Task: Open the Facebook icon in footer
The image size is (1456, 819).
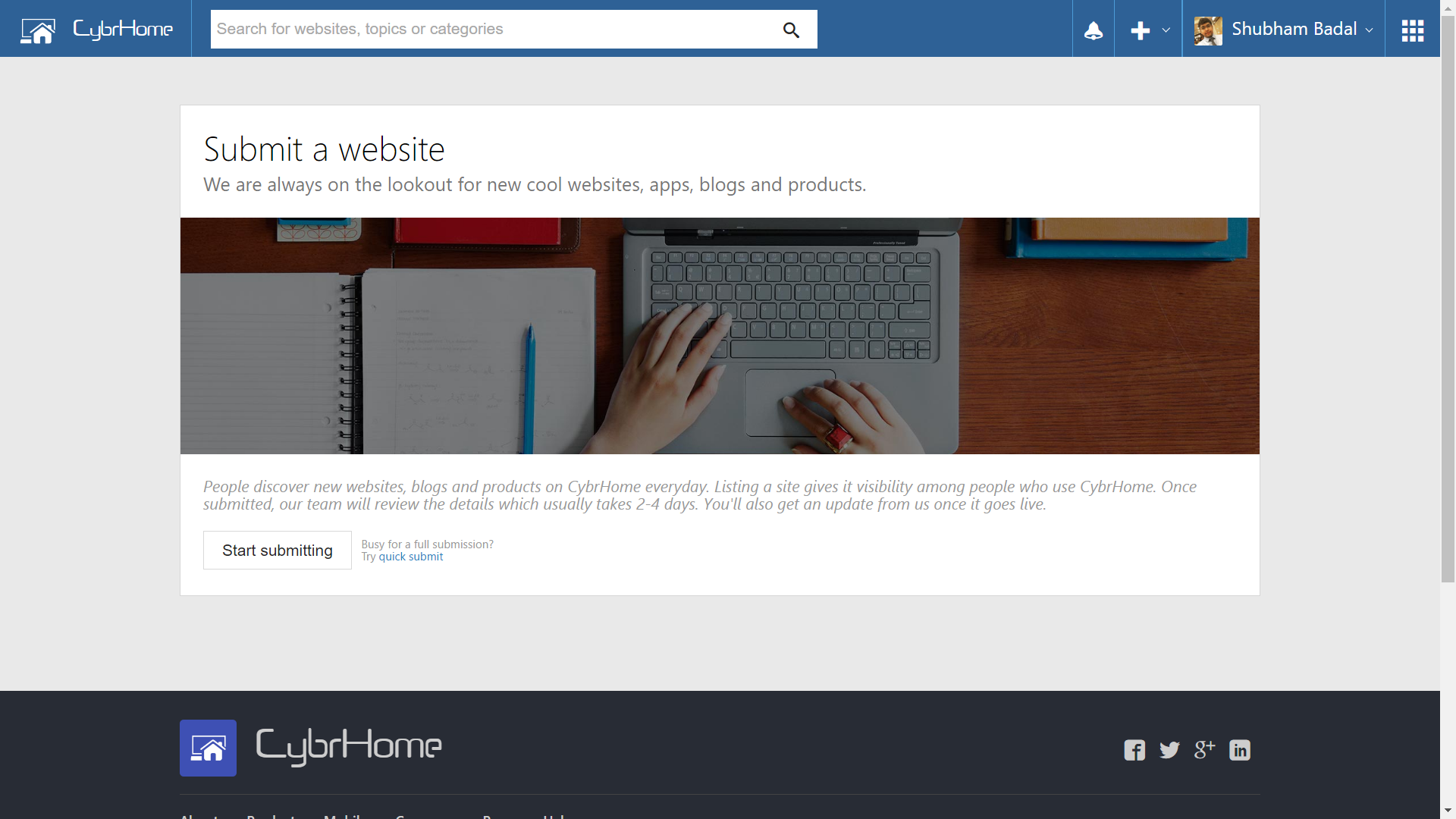Action: pyautogui.click(x=1134, y=750)
